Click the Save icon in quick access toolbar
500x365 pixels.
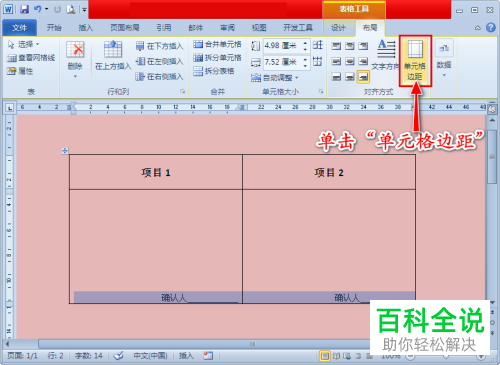[x=24, y=9]
